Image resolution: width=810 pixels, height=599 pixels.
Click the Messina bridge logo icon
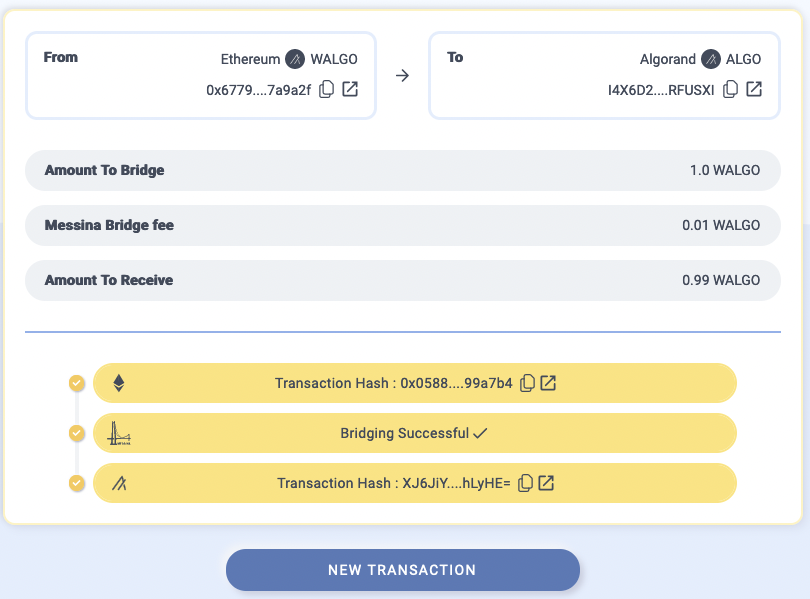(x=119, y=433)
